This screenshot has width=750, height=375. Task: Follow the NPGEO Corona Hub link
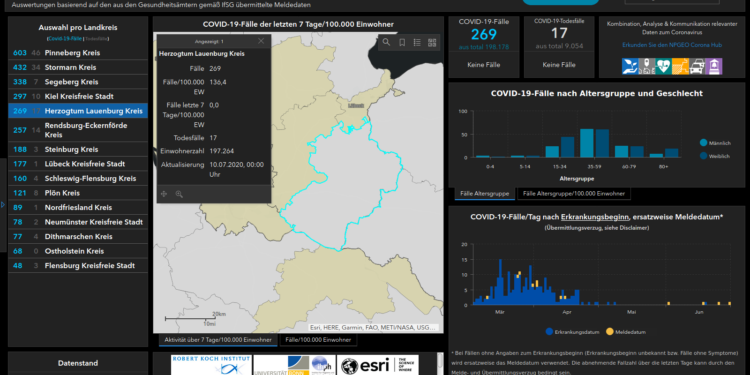point(672,45)
